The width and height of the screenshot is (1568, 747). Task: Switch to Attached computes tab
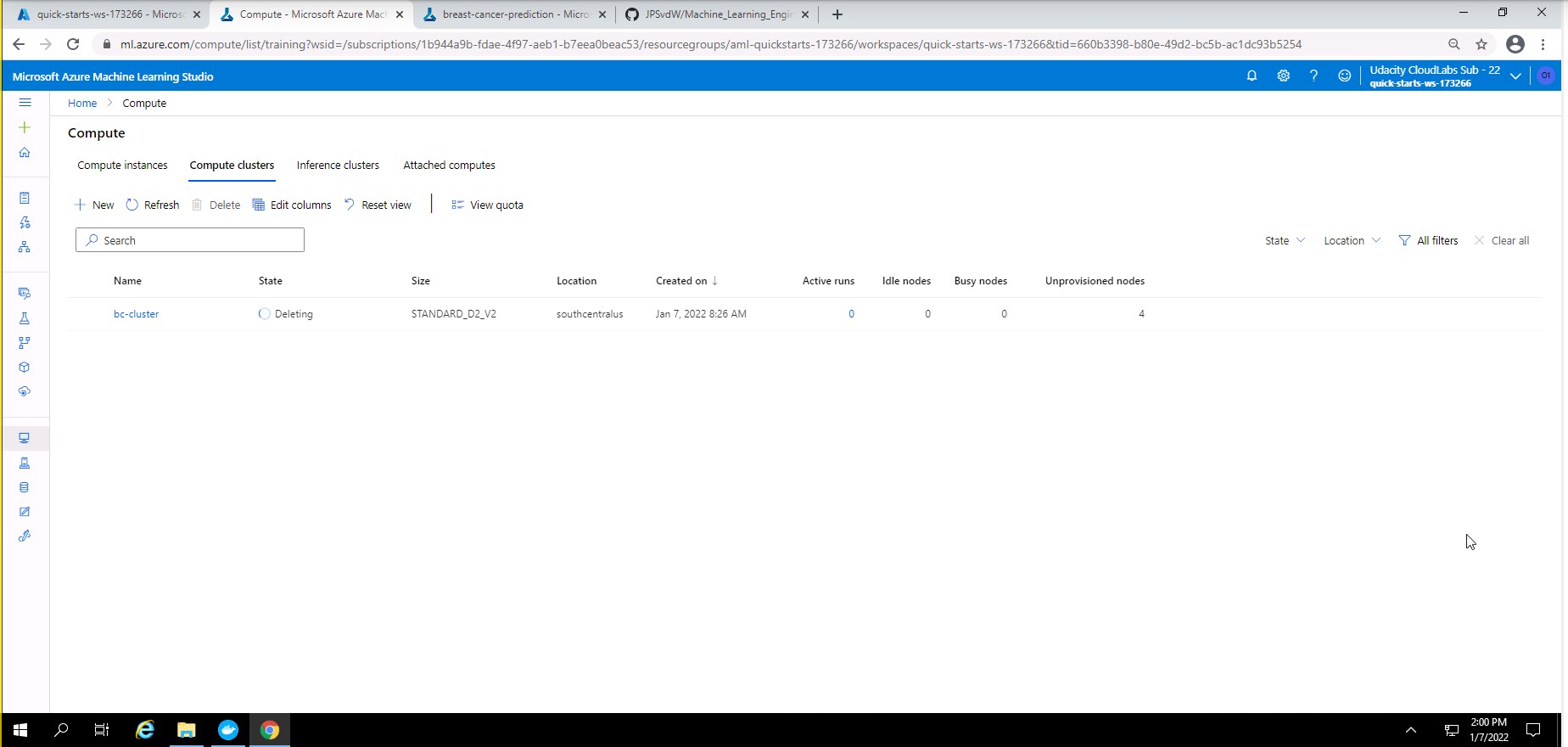coord(449,166)
